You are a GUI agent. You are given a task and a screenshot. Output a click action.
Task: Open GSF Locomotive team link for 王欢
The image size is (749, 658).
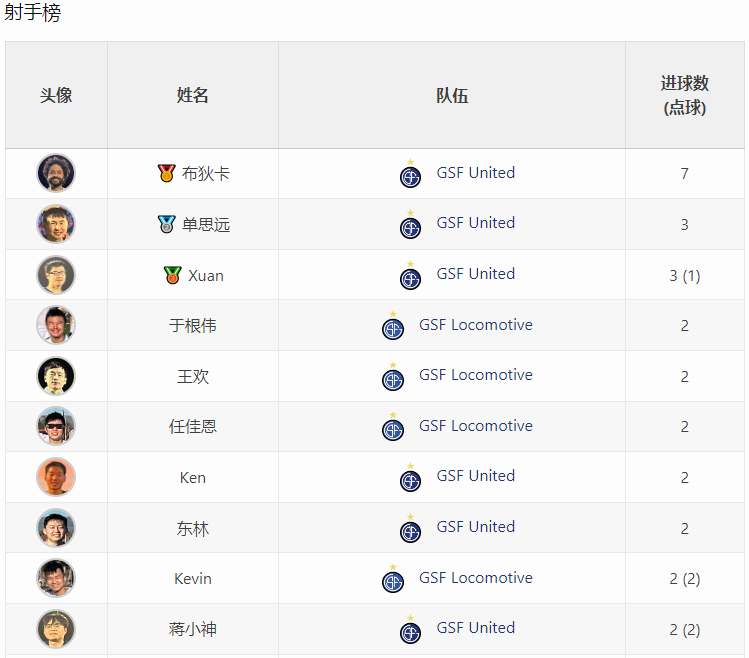point(476,375)
